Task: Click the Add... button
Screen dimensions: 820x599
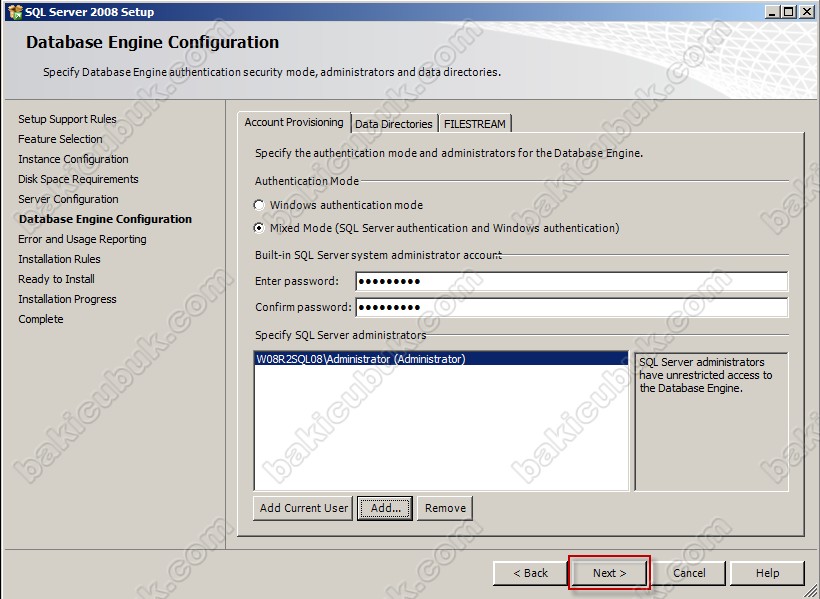Action: pyautogui.click(x=385, y=508)
